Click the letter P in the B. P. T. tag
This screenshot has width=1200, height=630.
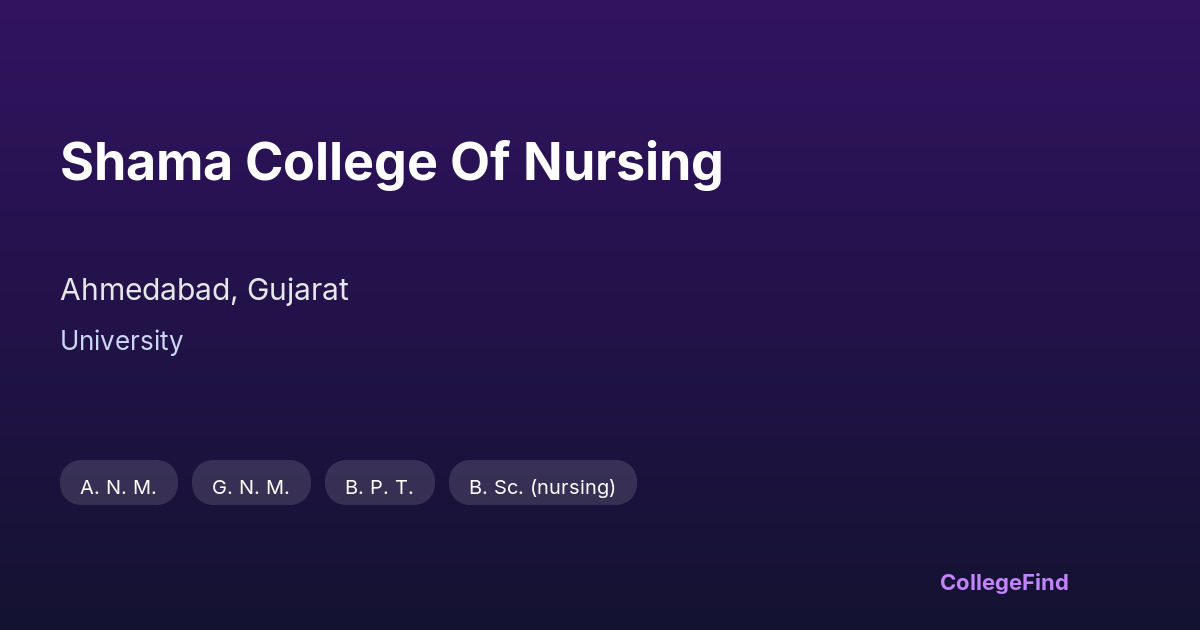(x=378, y=487)
